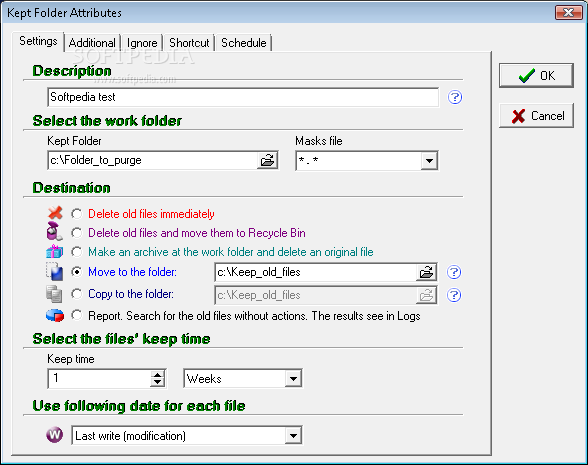Select the Move to the folder option
The image size is (588, 465).
click(76, 272)
